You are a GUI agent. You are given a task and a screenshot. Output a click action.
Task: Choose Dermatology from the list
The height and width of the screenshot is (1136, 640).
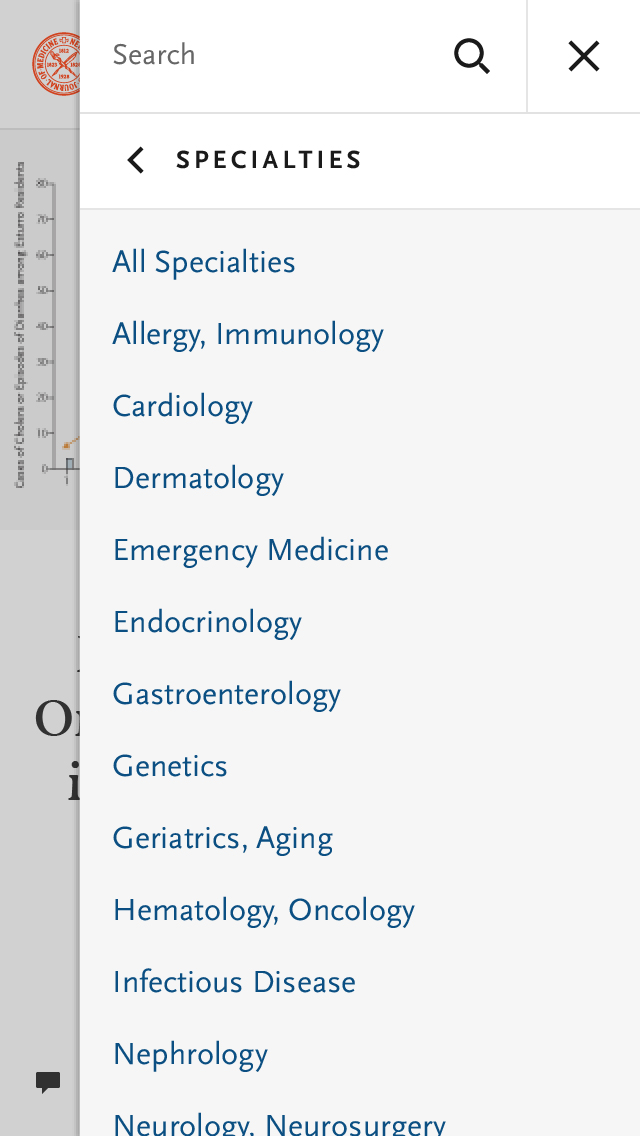[198, 478]
